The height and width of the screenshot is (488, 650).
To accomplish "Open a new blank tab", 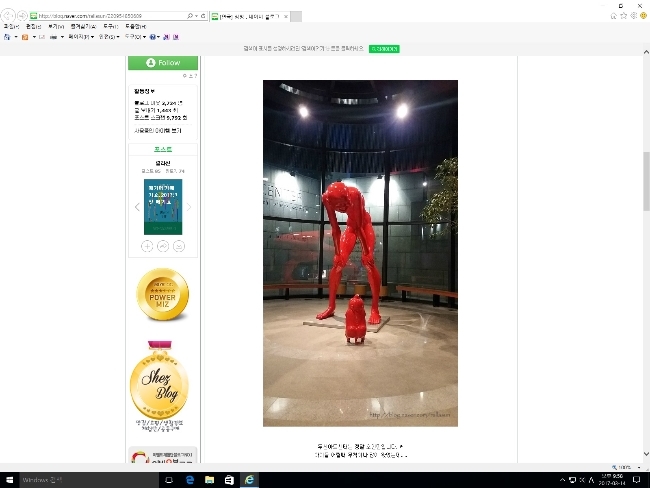I will point(296,16).
